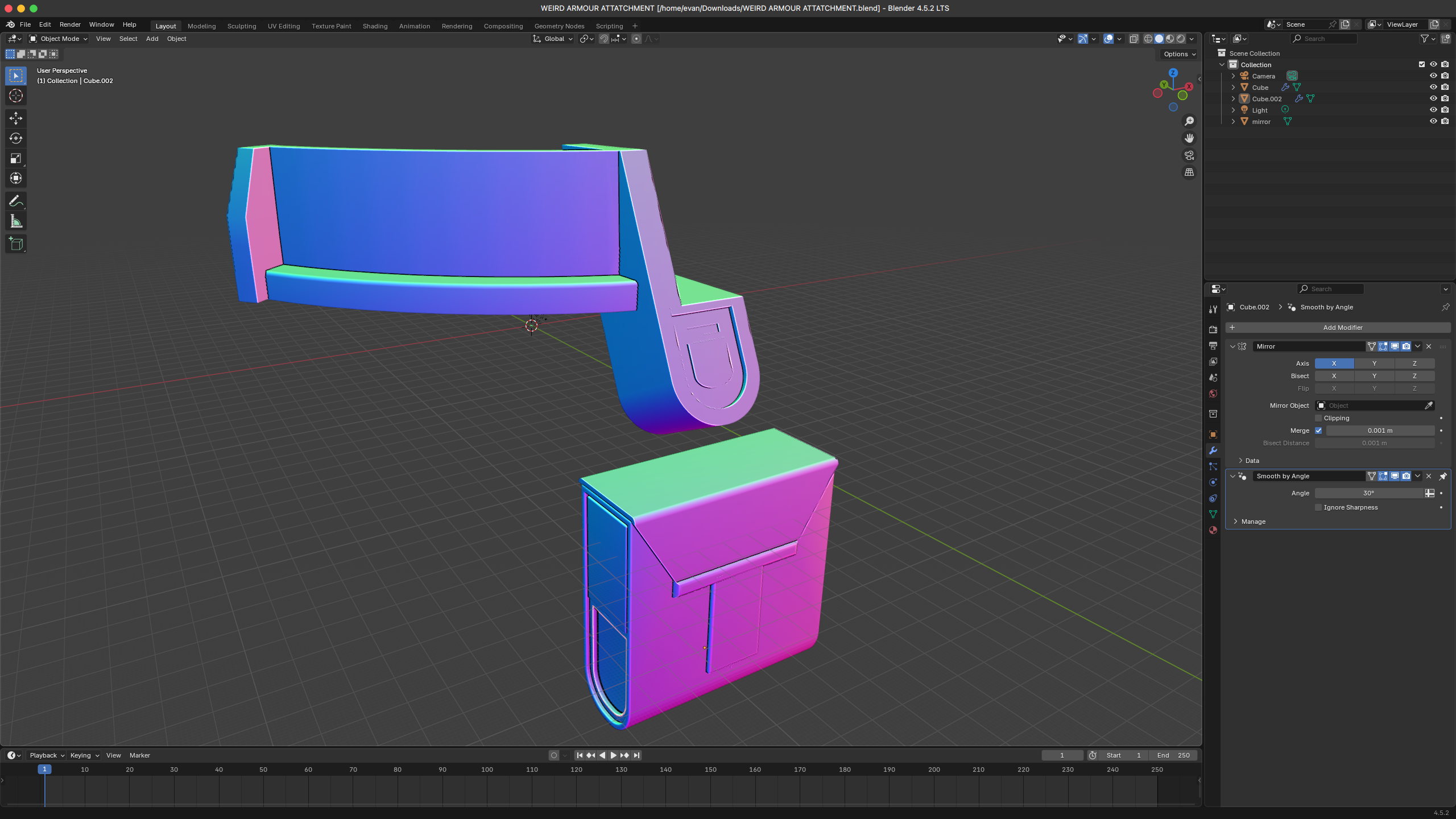Enable the Clipping checkbox
The width and height of the screenshot is (1456, 819).
point(1318,418)
